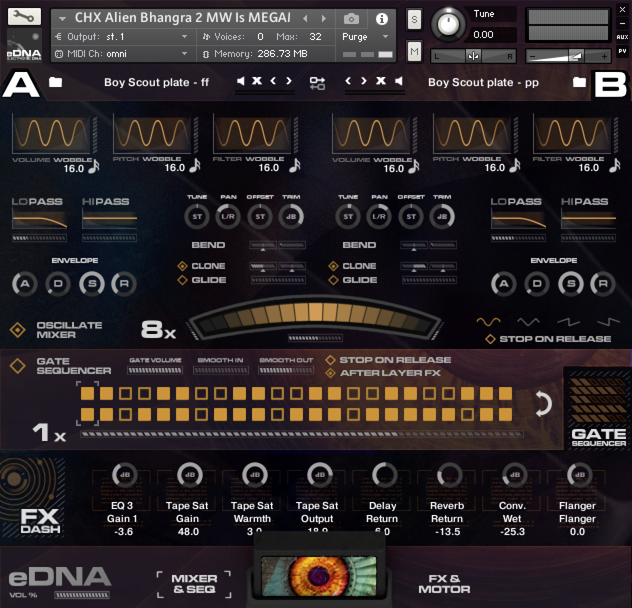Open the instrument info icon

click(381, 19)
